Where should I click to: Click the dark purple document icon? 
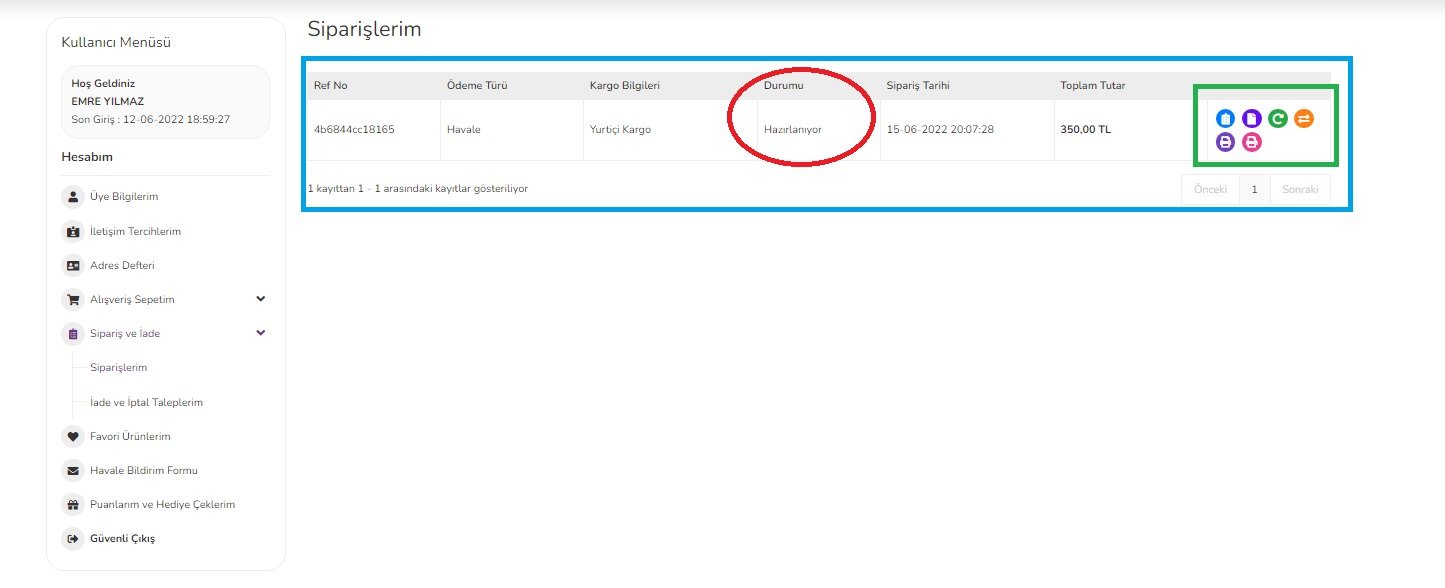(1251, 119)
